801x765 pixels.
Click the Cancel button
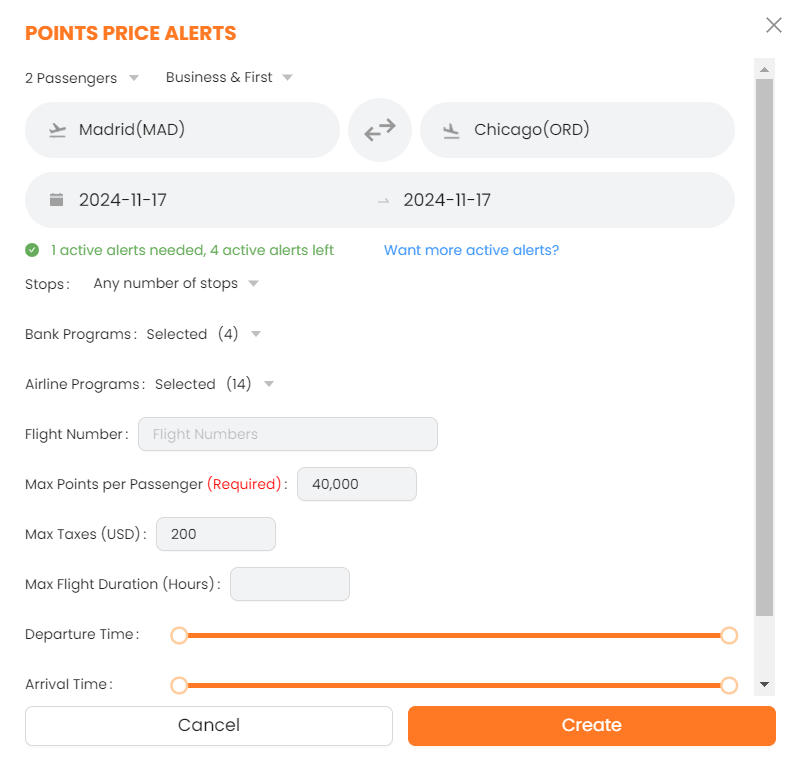(208, 726)
